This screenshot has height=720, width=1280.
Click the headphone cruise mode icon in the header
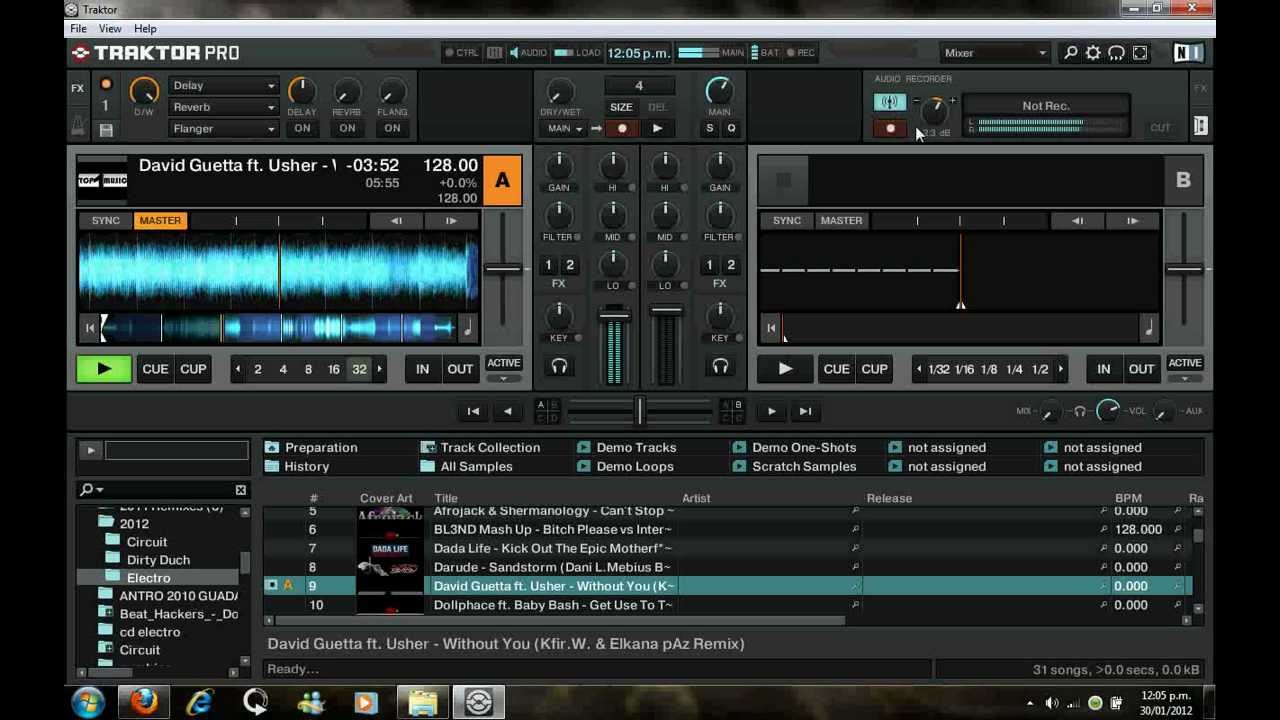1116,53
